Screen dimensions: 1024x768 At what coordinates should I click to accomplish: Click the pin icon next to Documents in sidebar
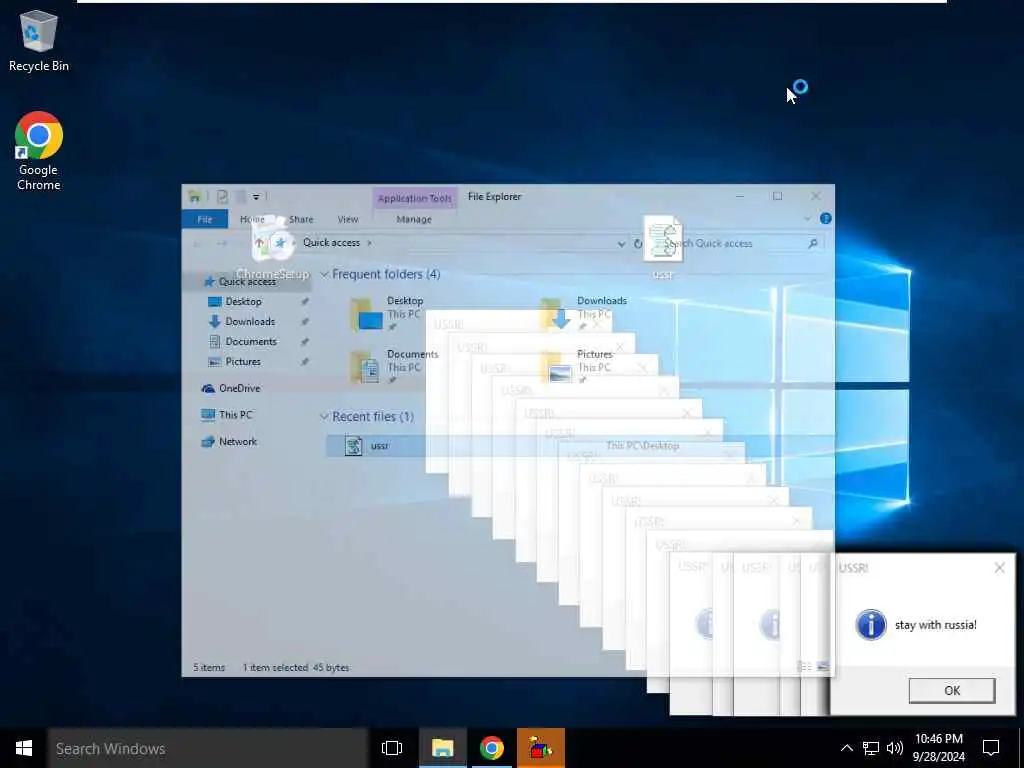point(304,342)
